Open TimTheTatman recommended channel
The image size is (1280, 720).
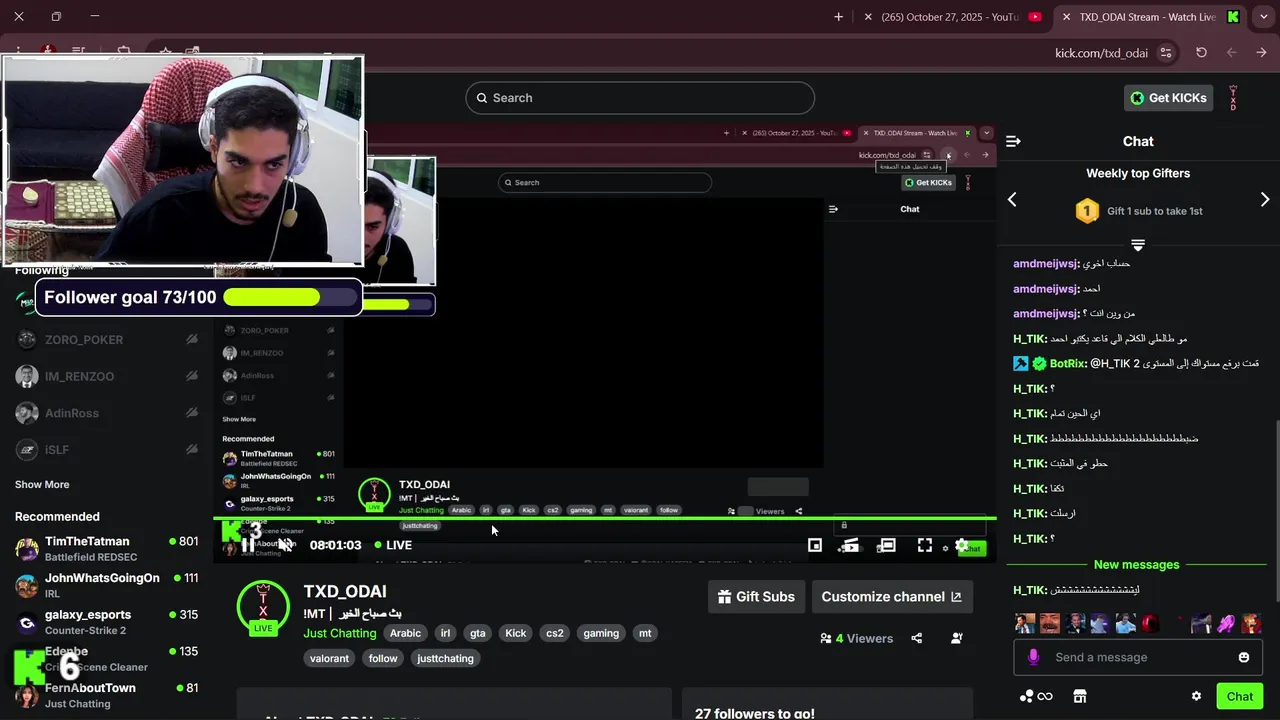click(106, 549)
